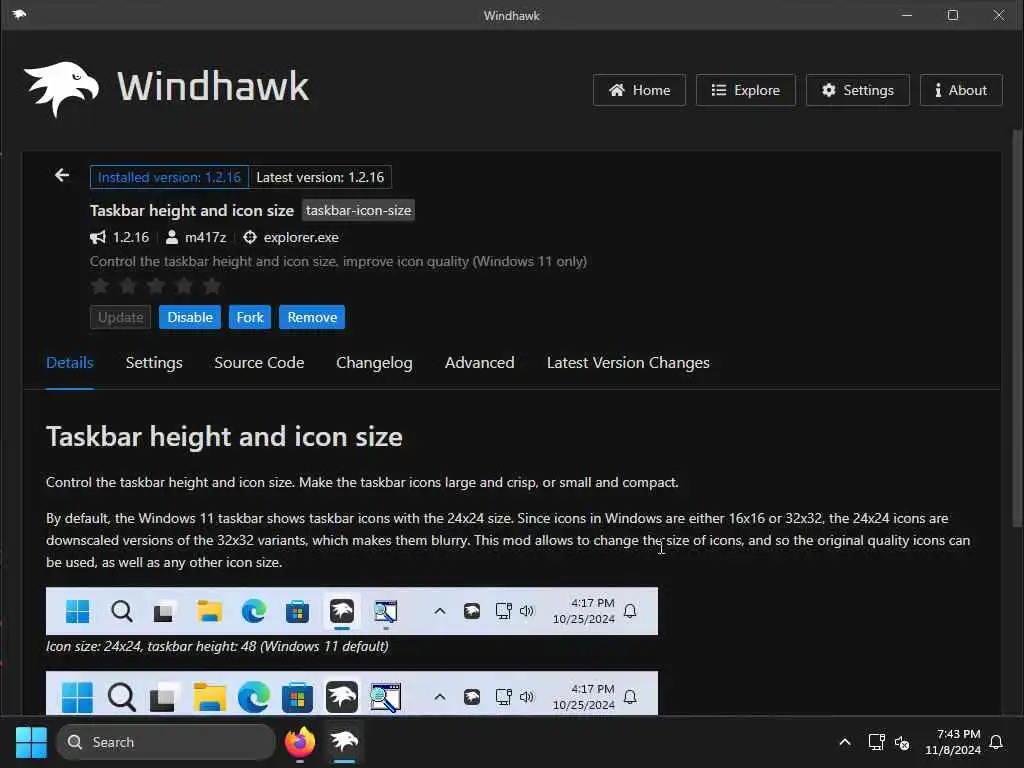This screenshot has height=768, width=1024.
Task: Click the author person icon
Action: pos(171,237)
